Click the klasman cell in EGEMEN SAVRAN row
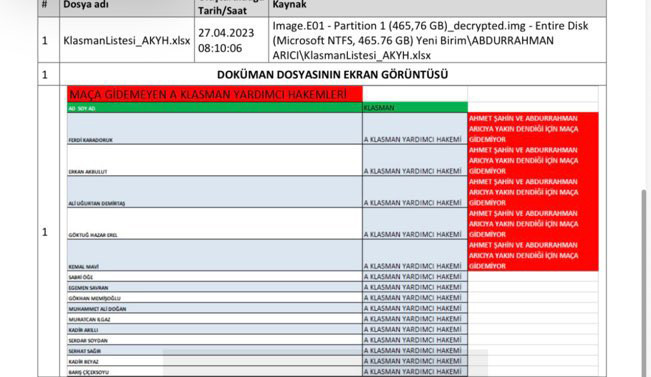 415,287
